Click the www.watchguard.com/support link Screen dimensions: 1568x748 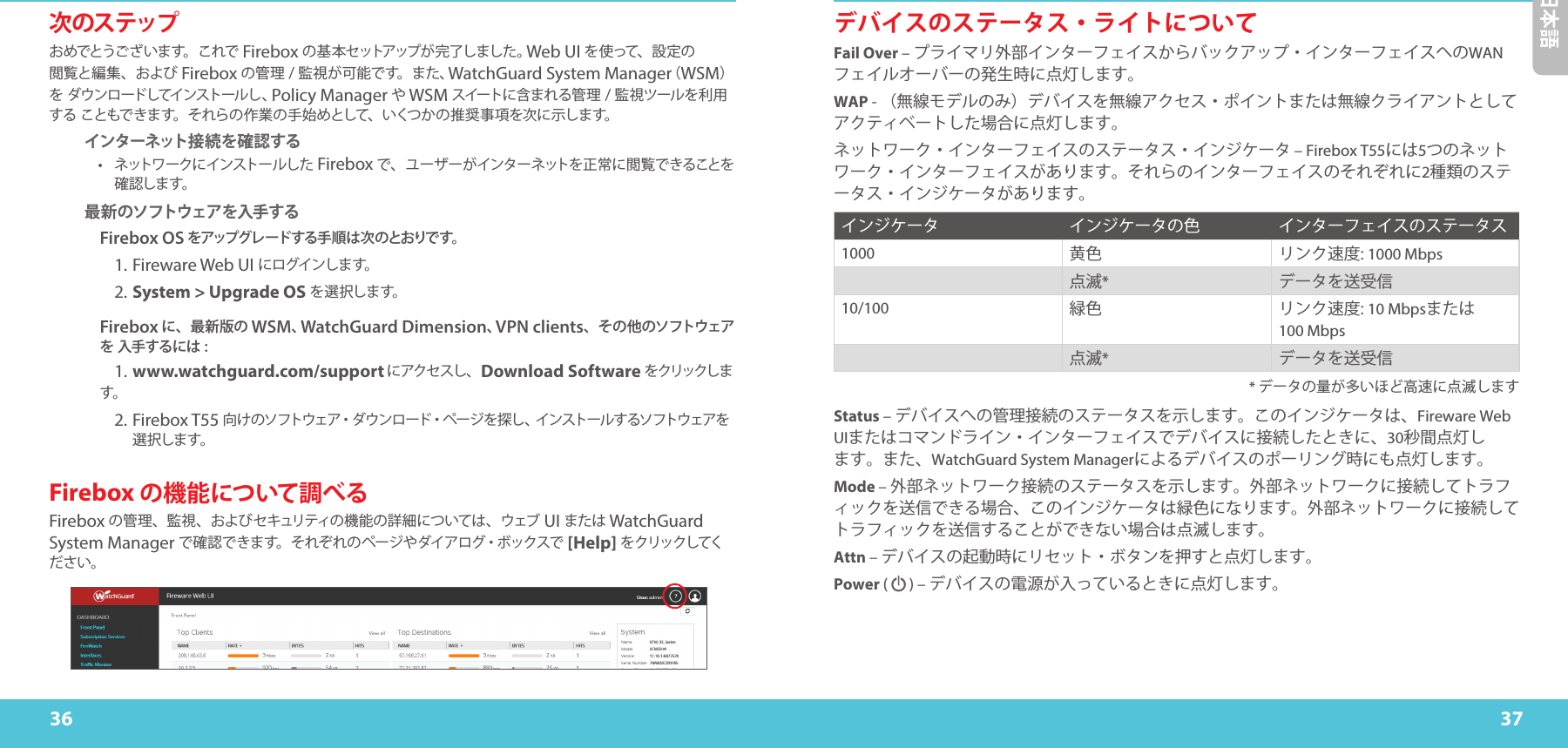tap(258, 371)
